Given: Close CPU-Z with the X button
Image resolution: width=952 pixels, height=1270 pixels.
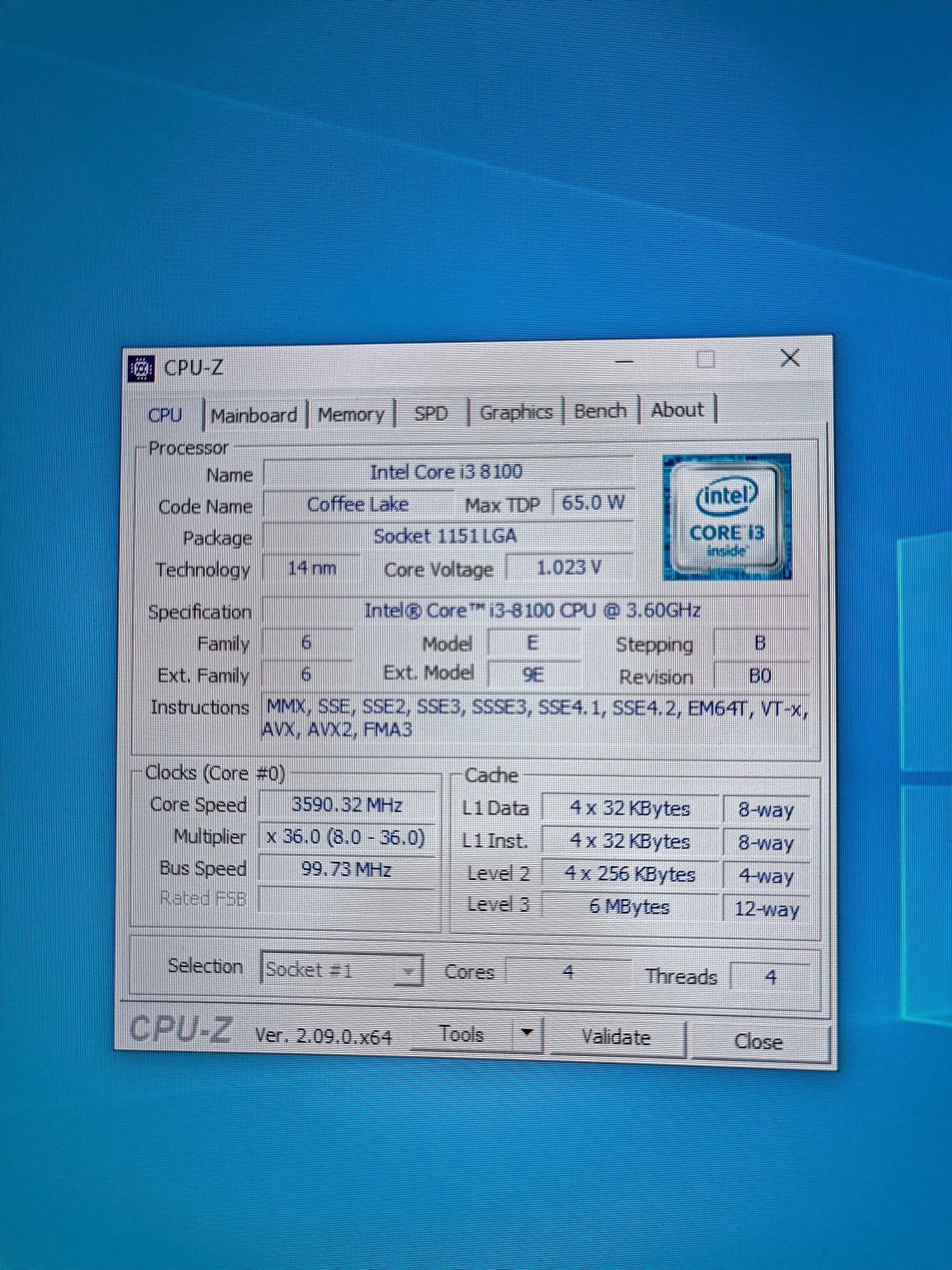Looking at the screenshot, I should pos(790,358).
